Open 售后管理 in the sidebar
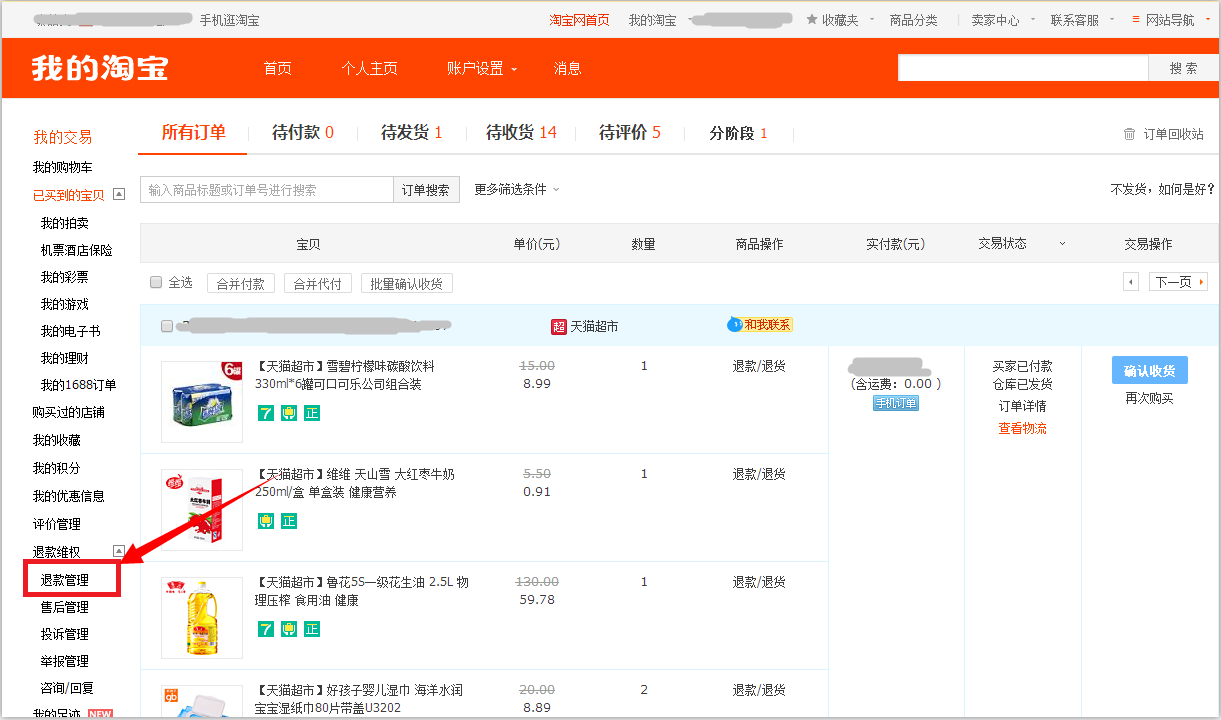This screenshot has height=720, width=1221. pos(65,607)
